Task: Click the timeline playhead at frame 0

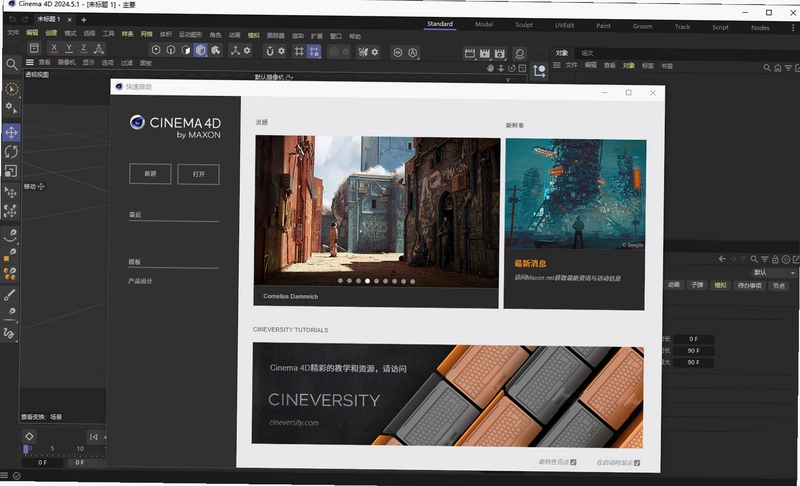Action: coord(26,449)
